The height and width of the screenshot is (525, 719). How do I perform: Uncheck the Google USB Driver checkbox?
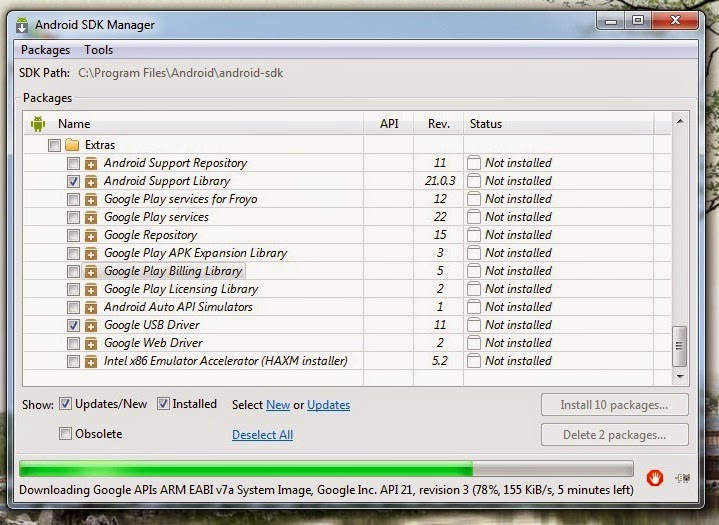point(73,325)
